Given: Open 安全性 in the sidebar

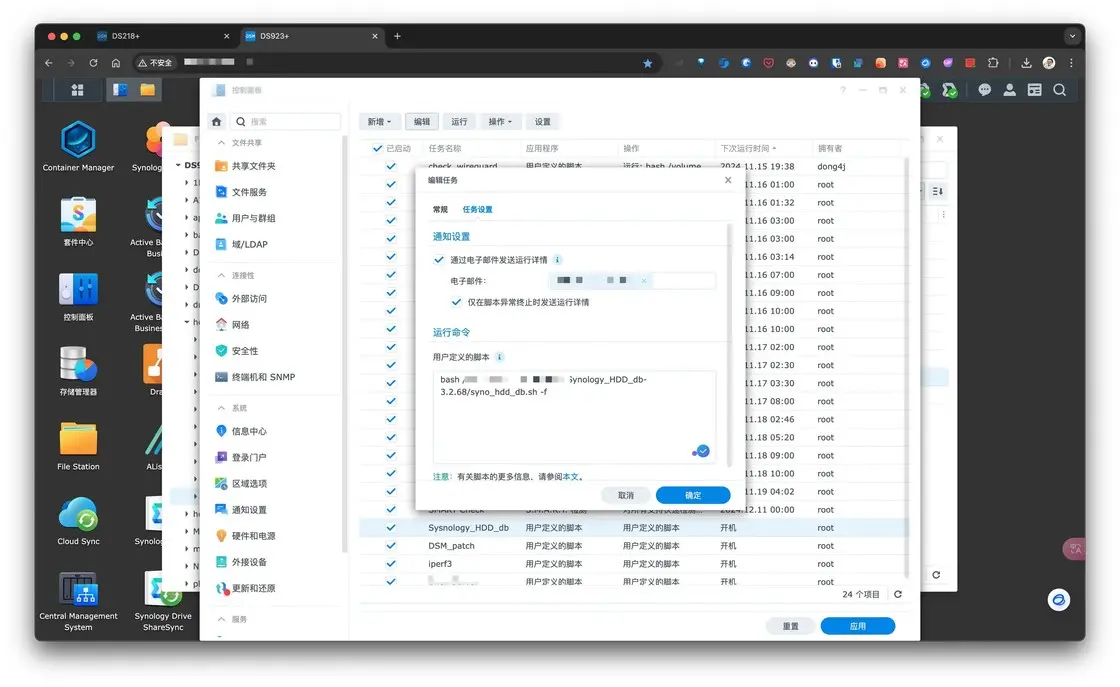Looking at the screenshot, I should [x=236, y=351].
